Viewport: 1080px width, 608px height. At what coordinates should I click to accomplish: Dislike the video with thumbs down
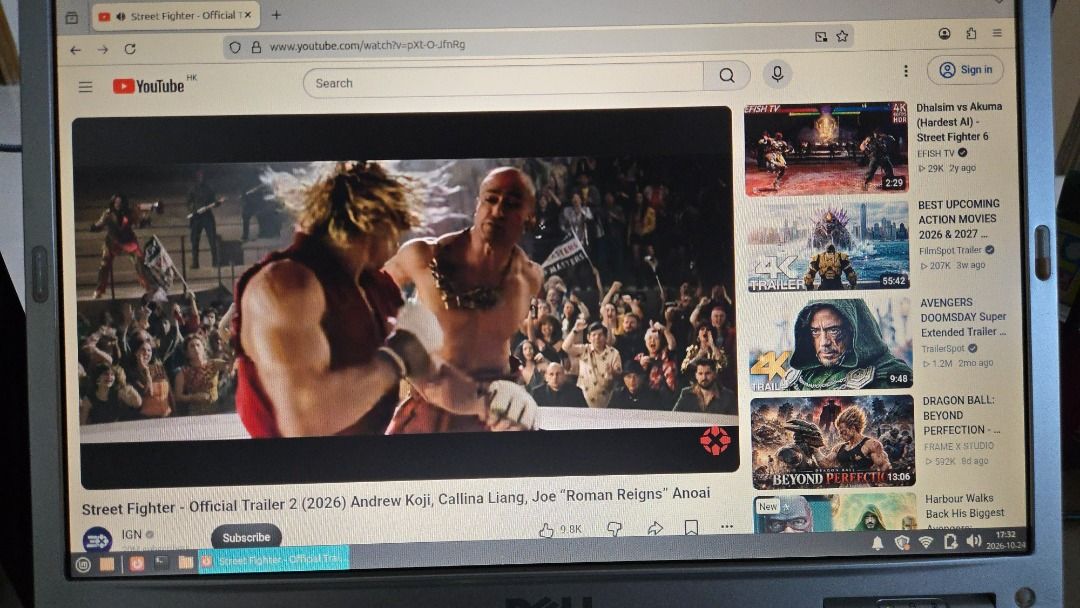[614, 528]
